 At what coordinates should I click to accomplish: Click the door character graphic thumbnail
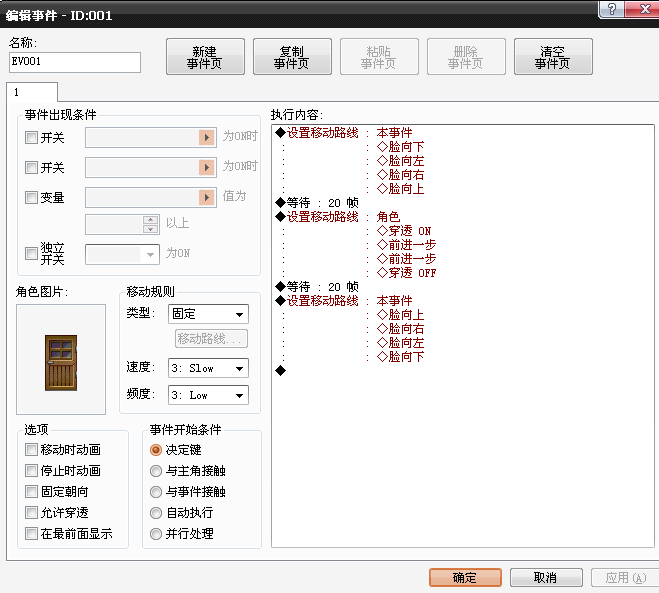coord(61,359)
